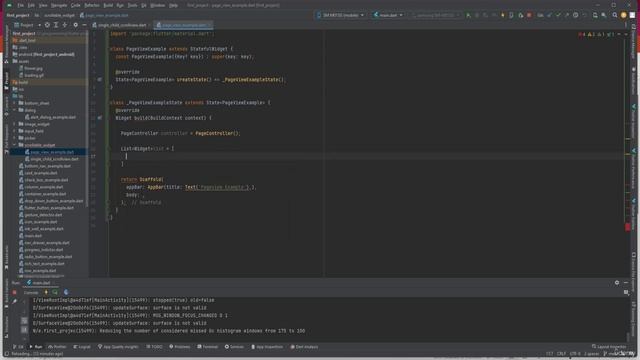The image size is (640, 360).
Task: Click the red Stop icon in main toolbar
Action: click(529, 15)
